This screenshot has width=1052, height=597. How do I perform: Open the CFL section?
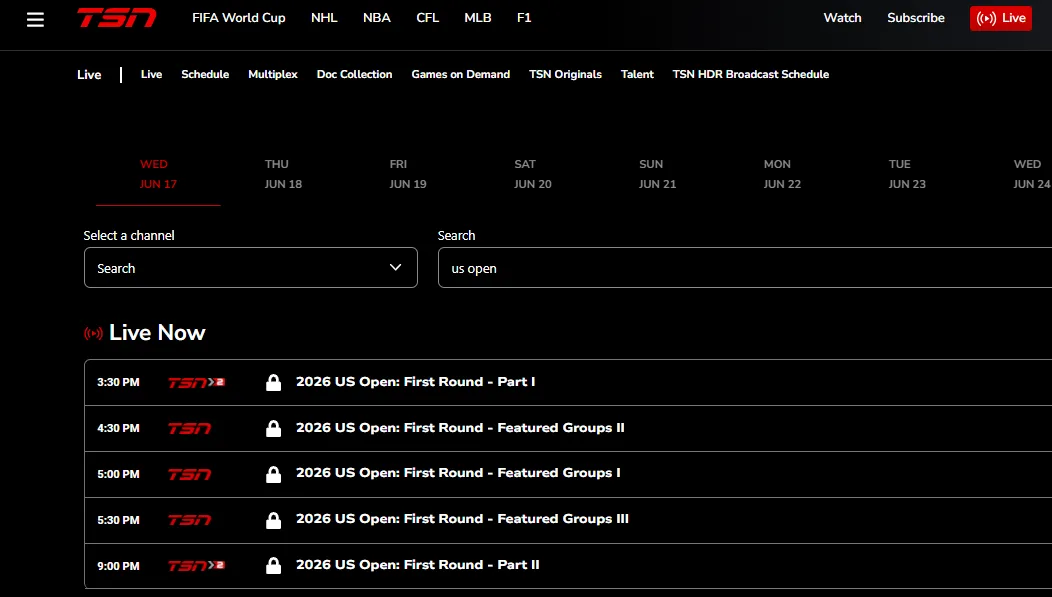427,18
